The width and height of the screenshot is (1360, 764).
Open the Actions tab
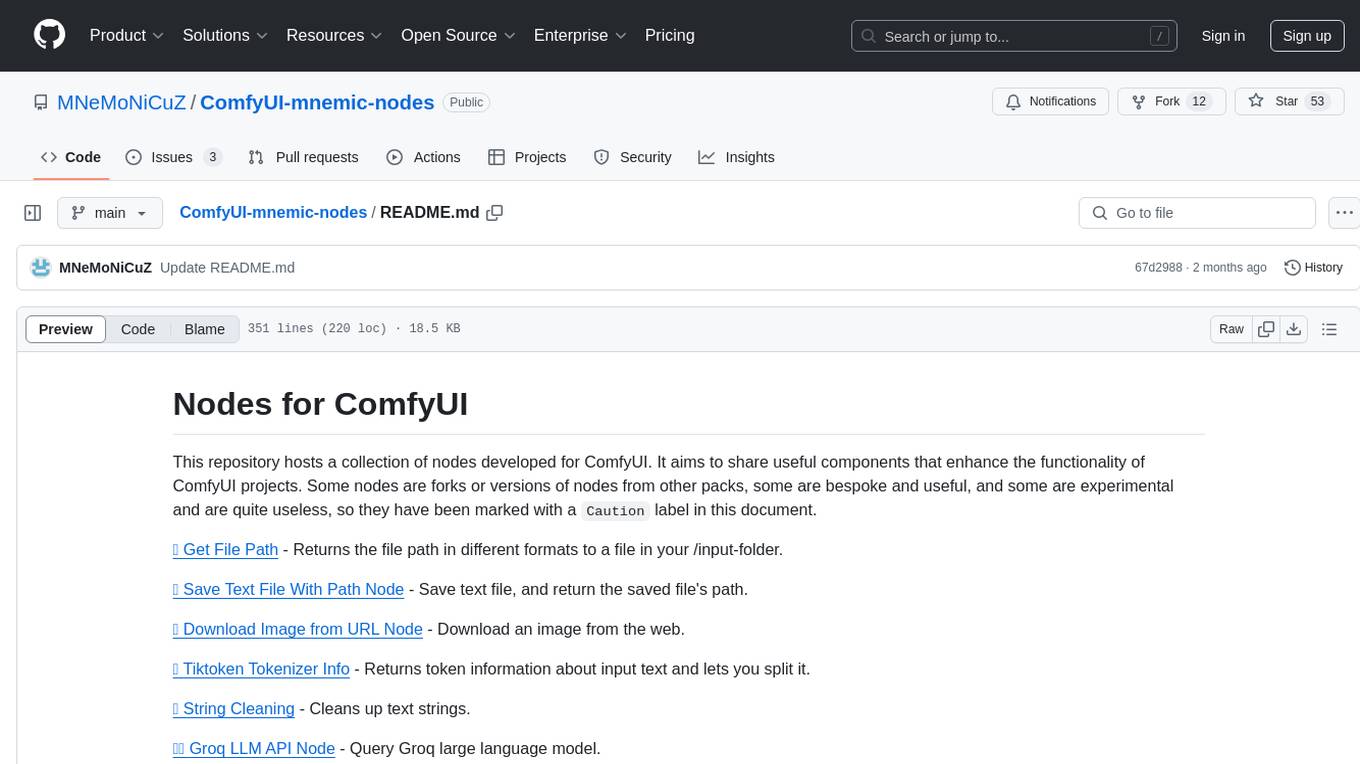(x=423, y=157)
